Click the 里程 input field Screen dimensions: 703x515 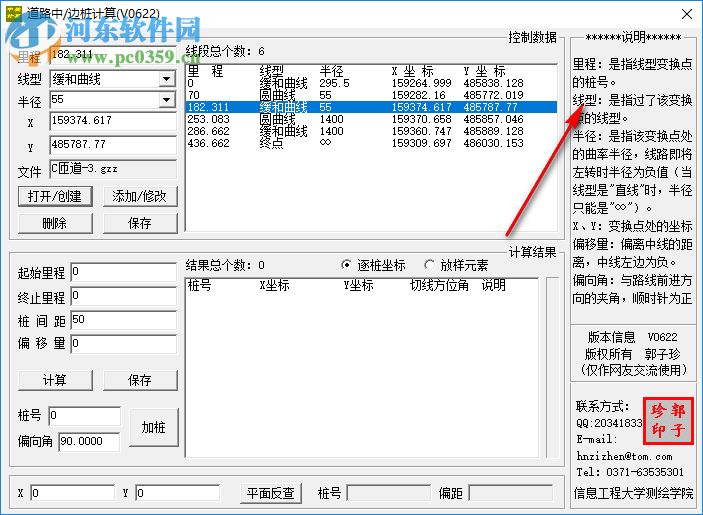(113, 55)
